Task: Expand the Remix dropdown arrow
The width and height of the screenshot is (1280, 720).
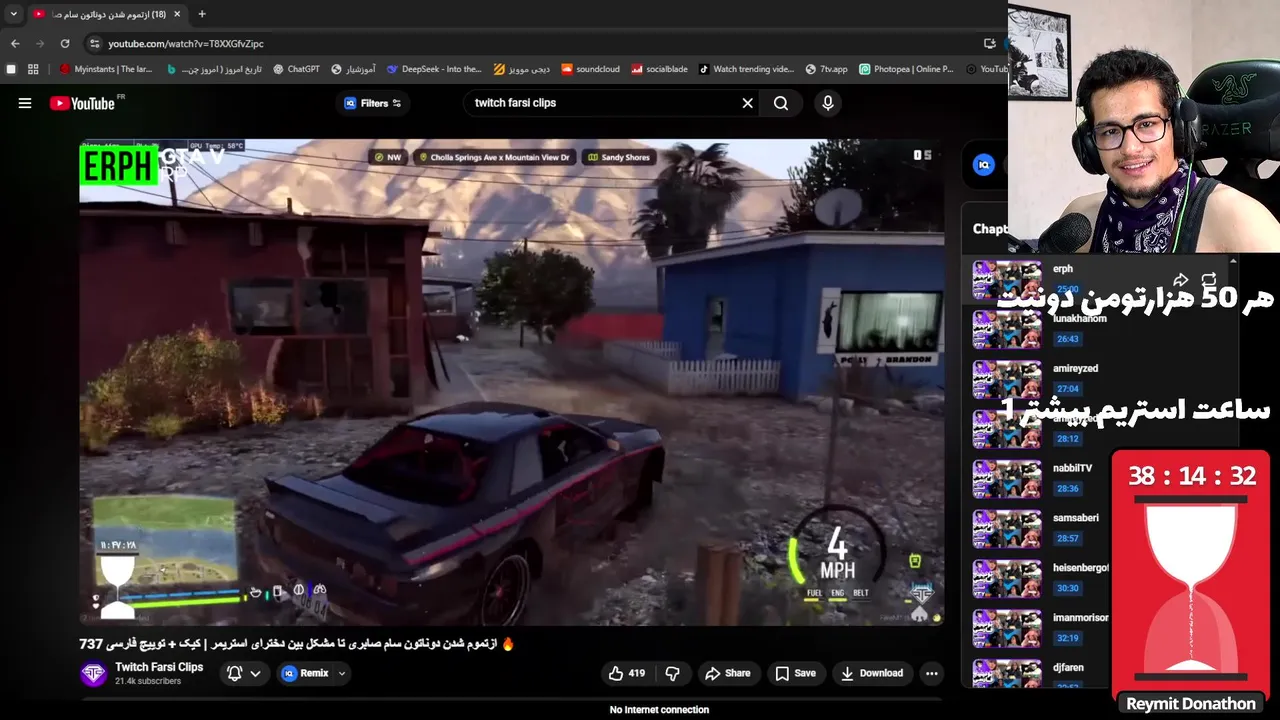Action: [x=341, y=673]
